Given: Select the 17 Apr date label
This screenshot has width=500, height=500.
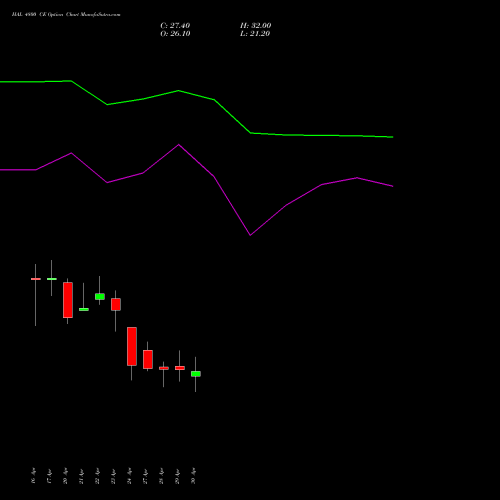Looking at the screenshot, I should coord(49,476).
